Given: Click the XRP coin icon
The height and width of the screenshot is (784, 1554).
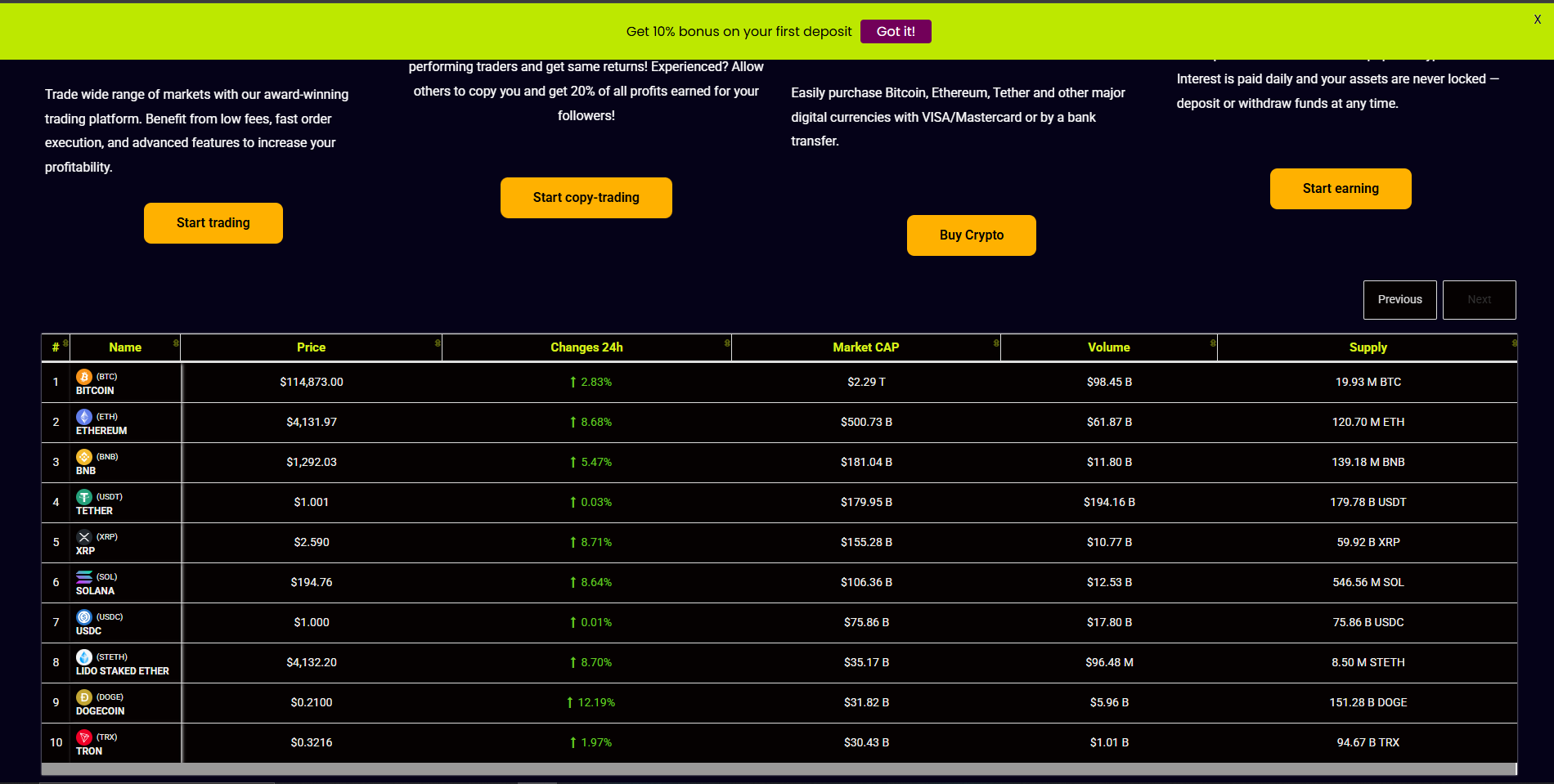Looking at the screenshot, I should pyautogui.click(x=83, y=537).
